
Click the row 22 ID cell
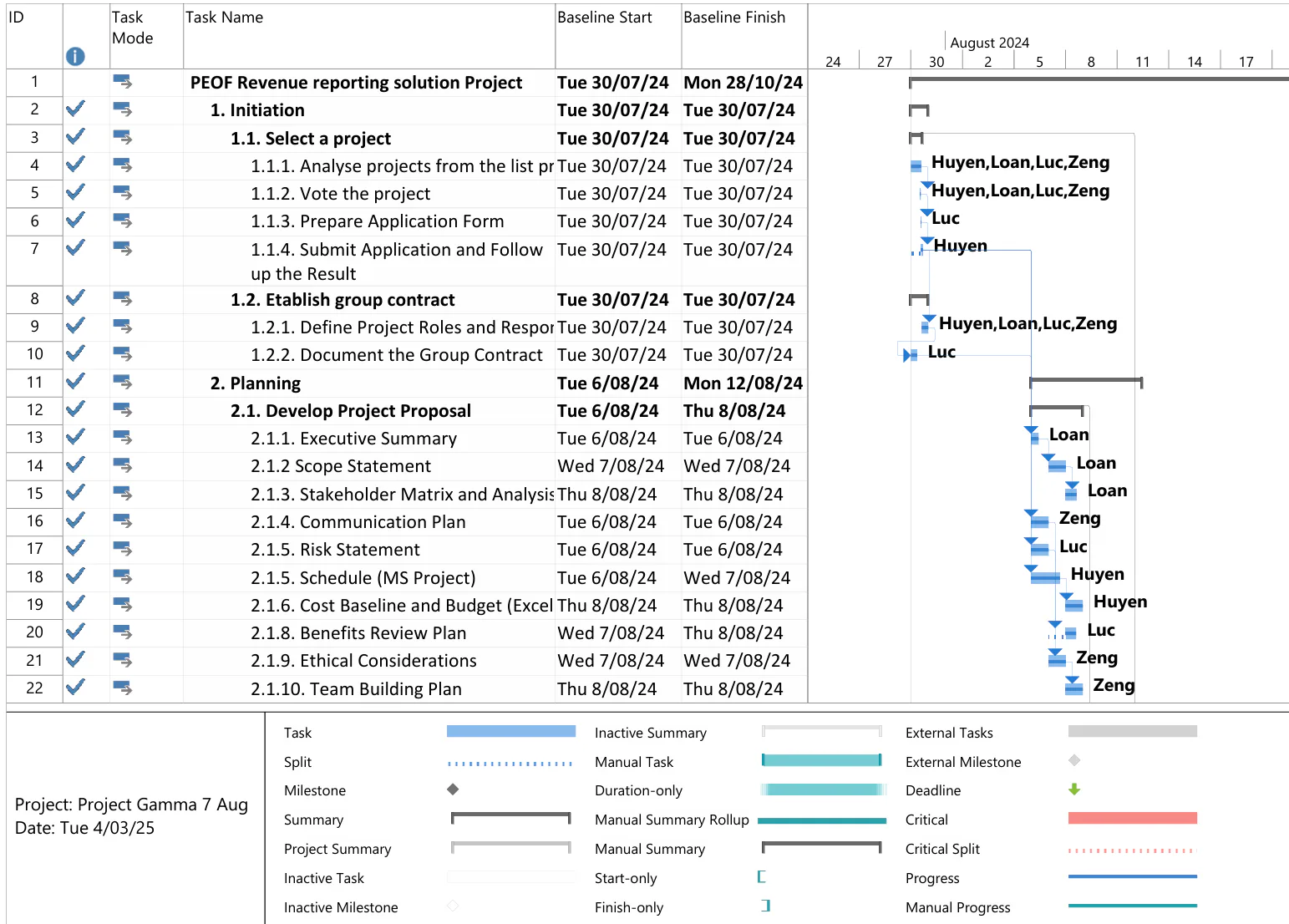click(34, 688)
